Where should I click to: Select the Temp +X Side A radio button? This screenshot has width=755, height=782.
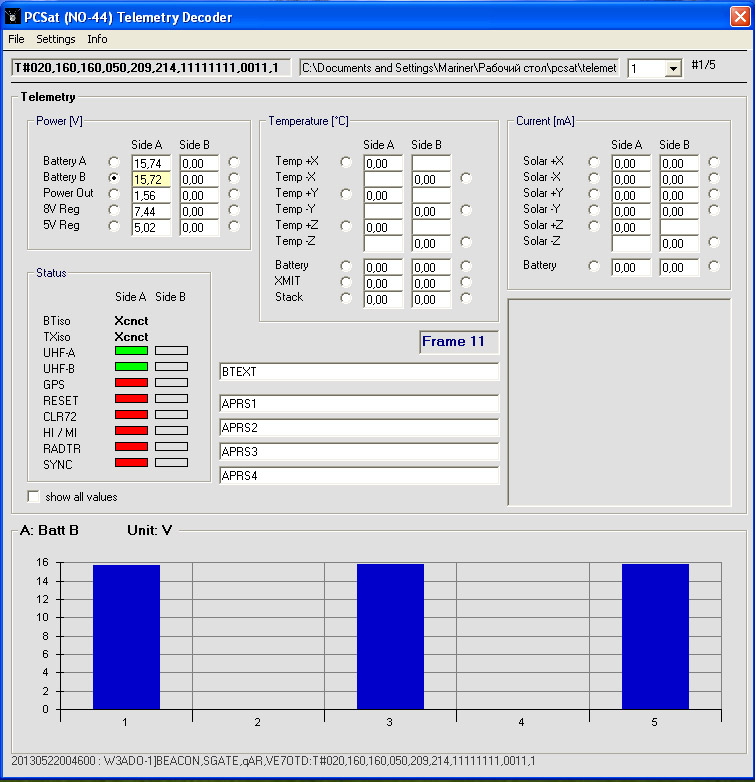(346, 162)
